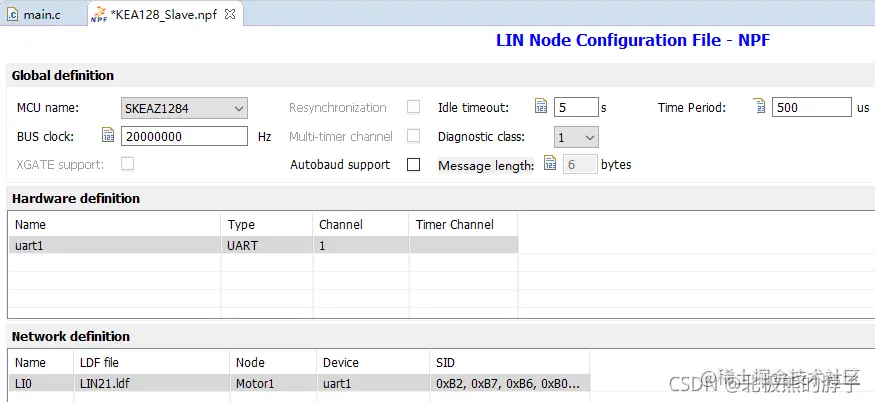Edit the Idle timeout field
Screen dimensions: 875x402
576,107
